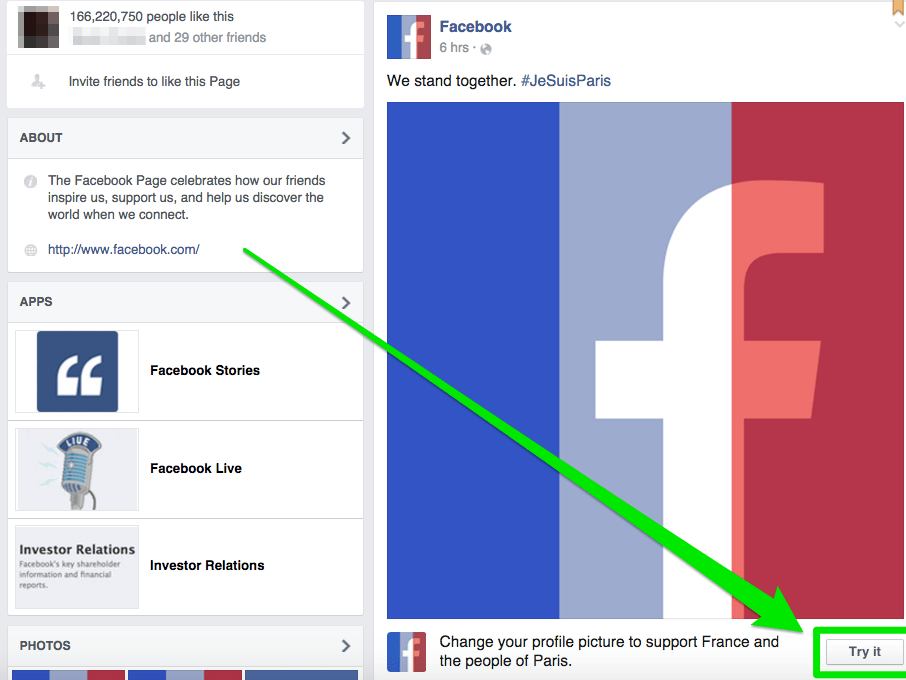Click the invite friends person icon
The width and height of the screenshot is (906, 680).
coord(38,81)
